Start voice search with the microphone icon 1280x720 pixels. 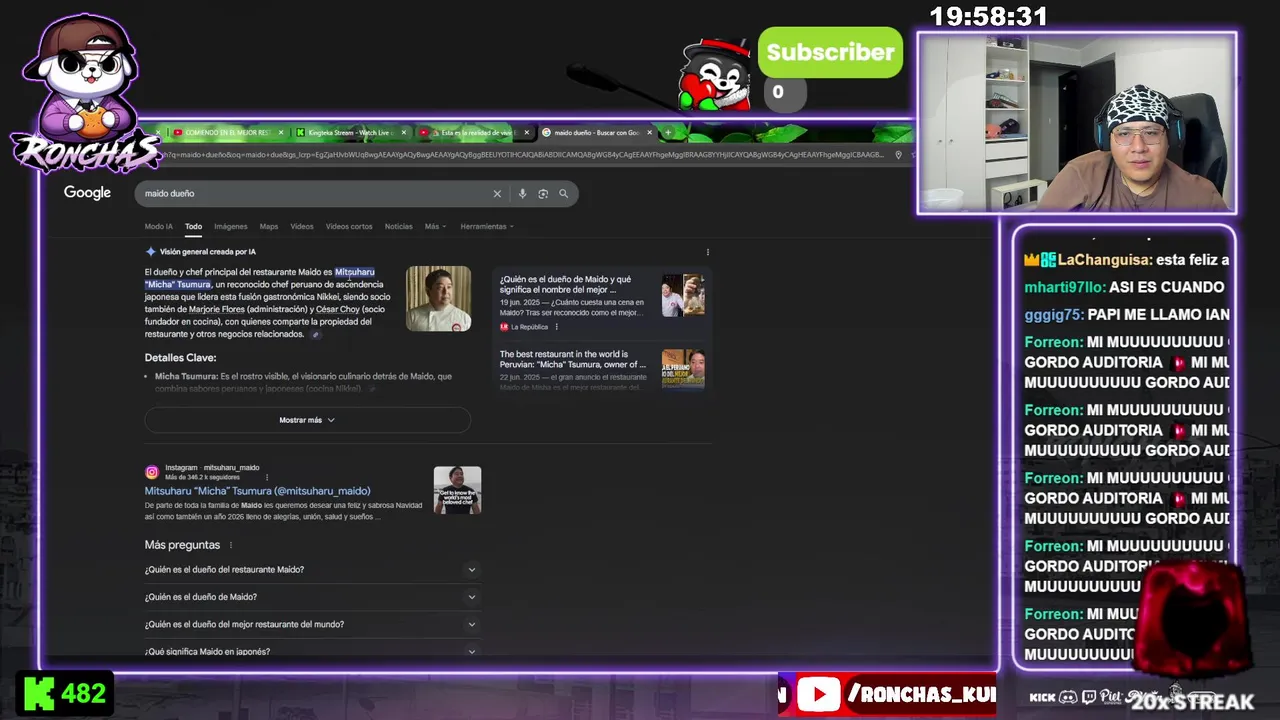[522, 194]
